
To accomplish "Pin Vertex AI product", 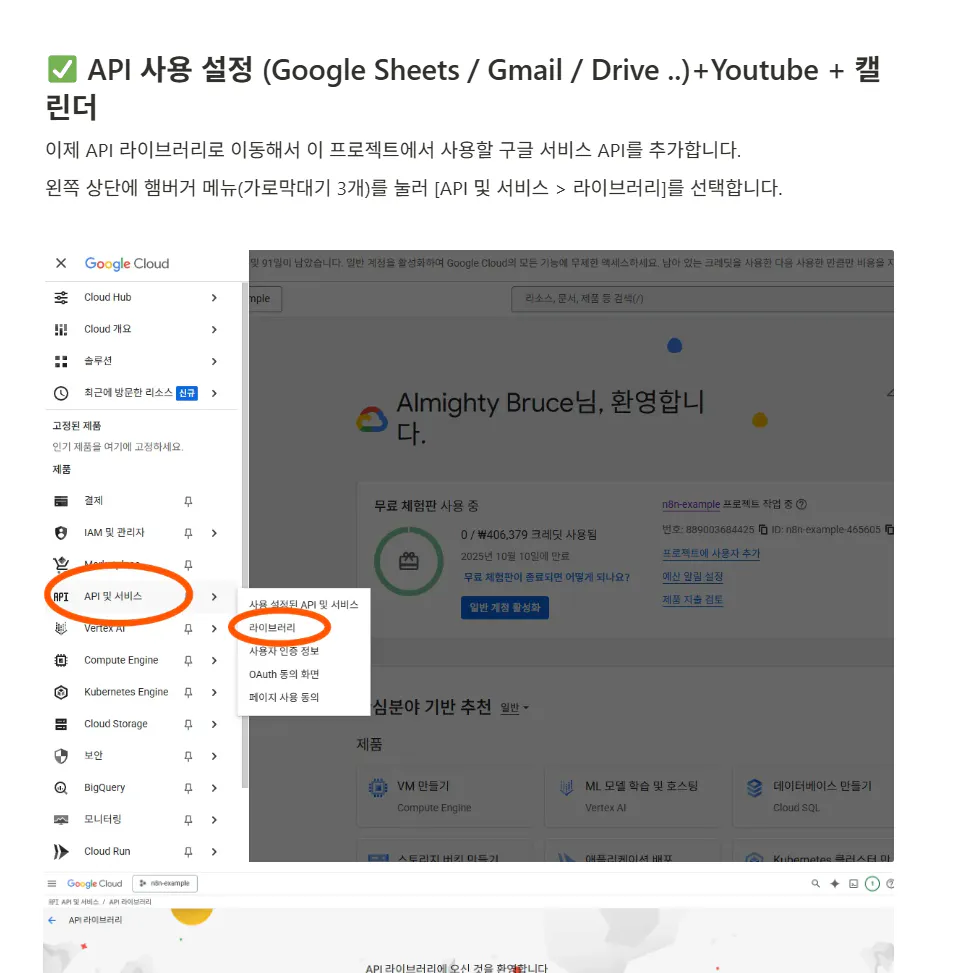I will pos(188,629).
